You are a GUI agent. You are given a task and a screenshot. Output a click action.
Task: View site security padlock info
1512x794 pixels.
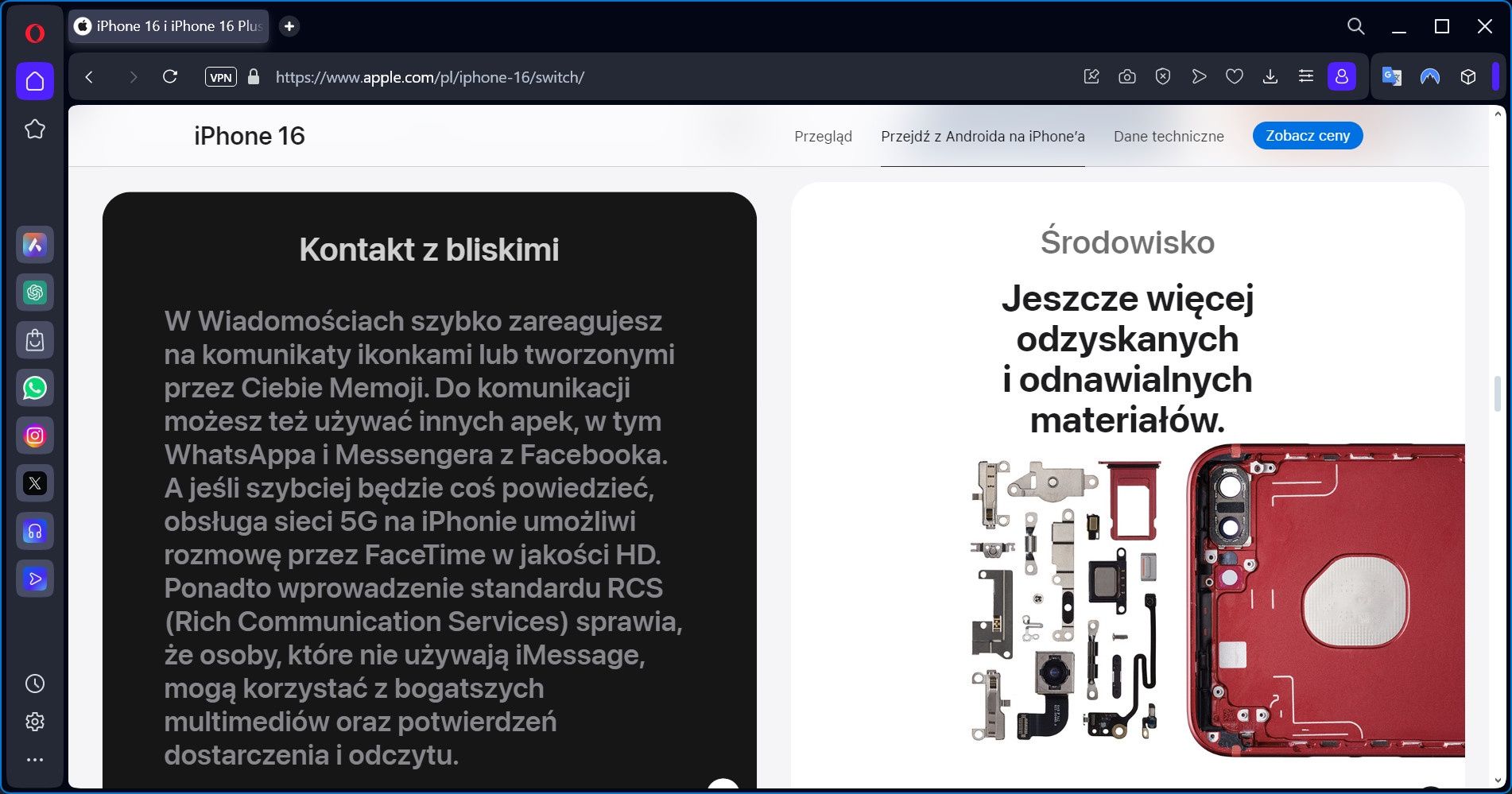(254, 77)
